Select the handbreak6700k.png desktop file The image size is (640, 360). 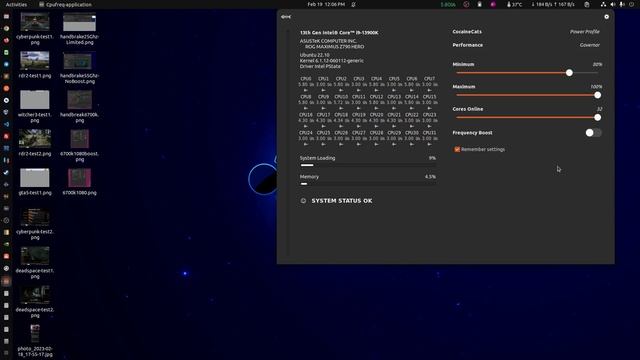[80, 106]
